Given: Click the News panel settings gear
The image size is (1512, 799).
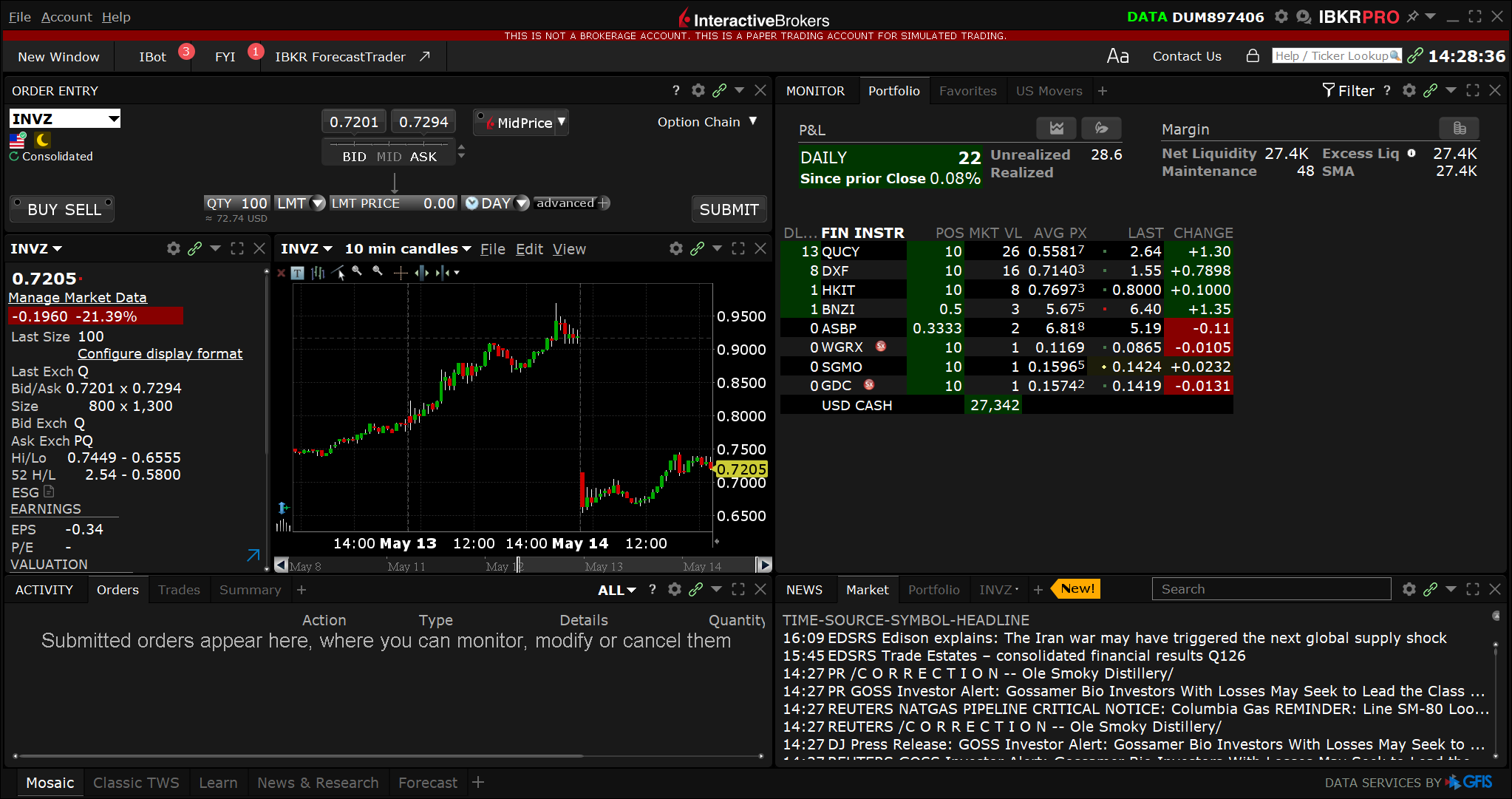Looking at the screenshot, I should tap(1409, 589).
